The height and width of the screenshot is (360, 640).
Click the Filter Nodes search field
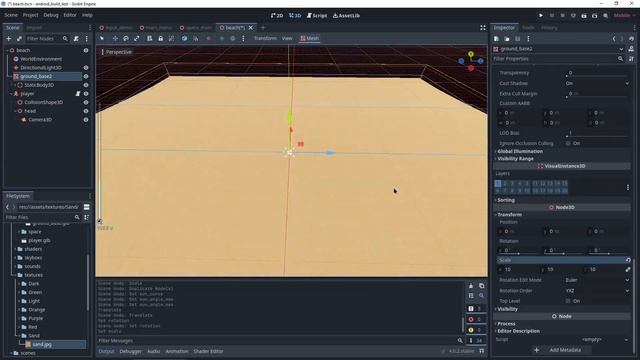(x=47, y=38)
